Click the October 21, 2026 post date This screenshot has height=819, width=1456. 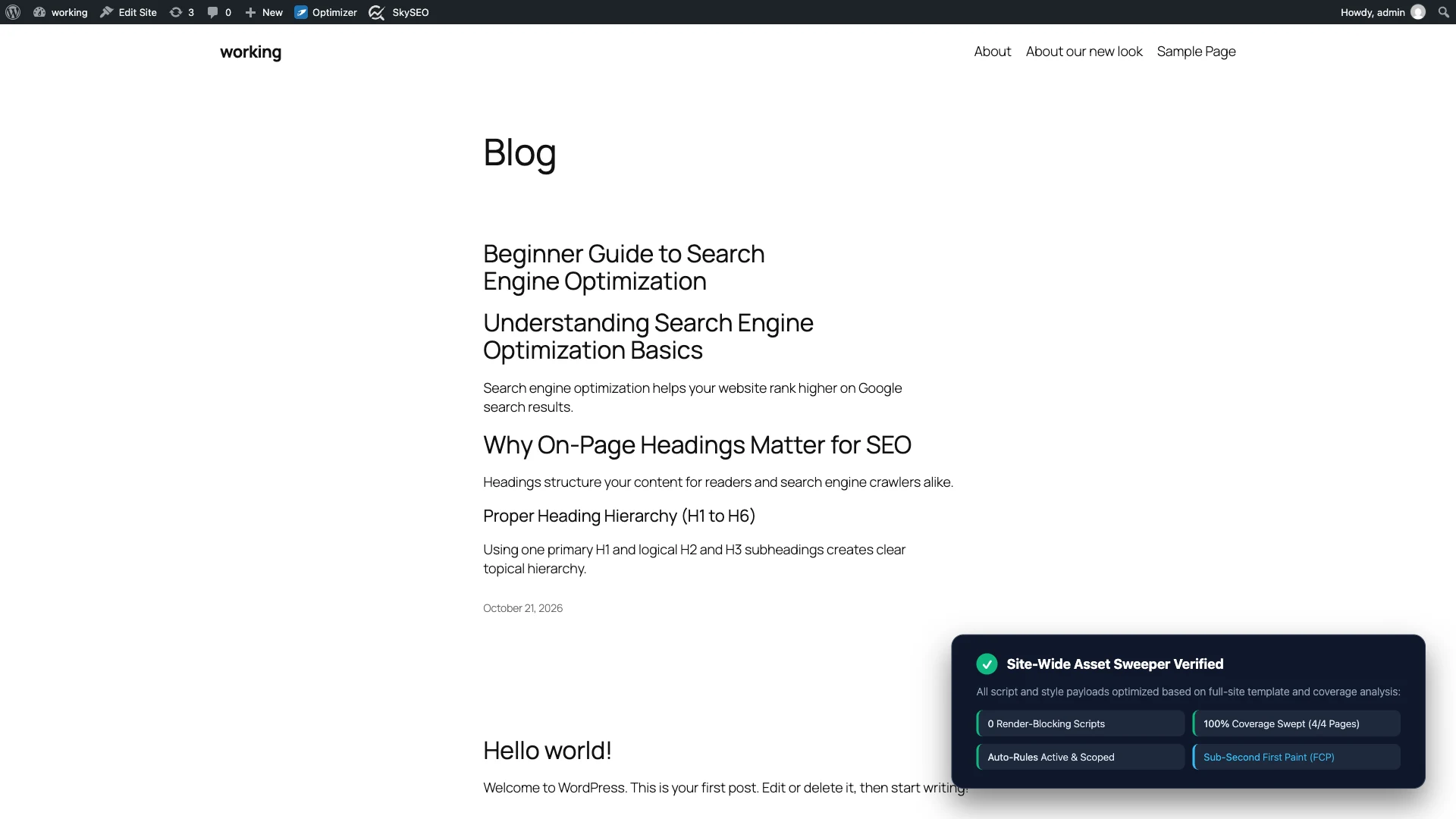(523, 608)
